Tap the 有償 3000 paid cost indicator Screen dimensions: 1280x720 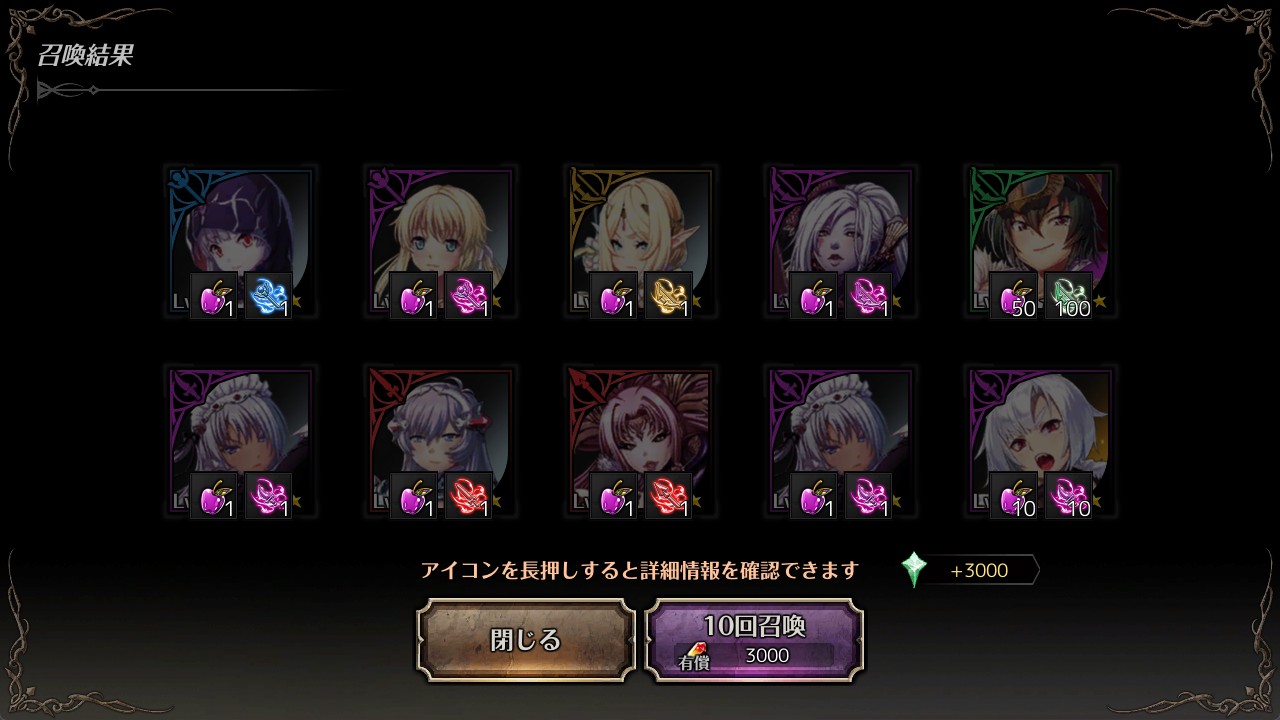tap(754, 656)
